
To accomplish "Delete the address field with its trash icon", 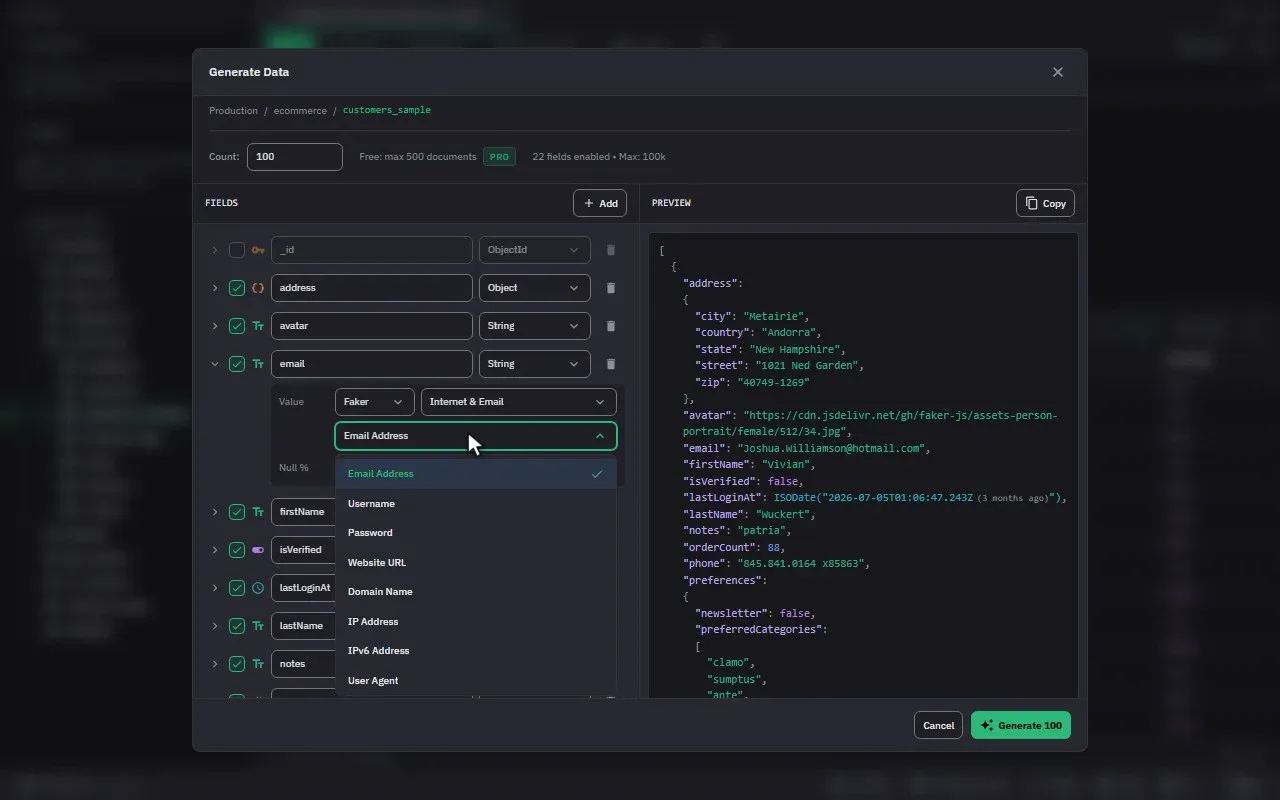I will [611, 288].
